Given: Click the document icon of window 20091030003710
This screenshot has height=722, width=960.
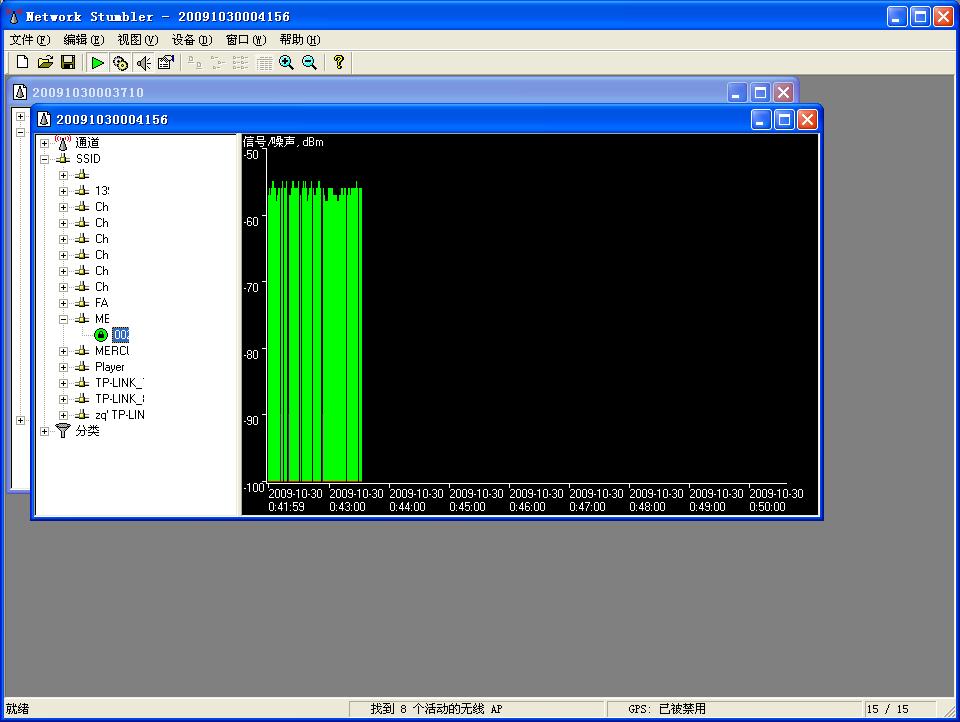Looking at the screenshot, I should pyautogui.click(x=20, y=92).
